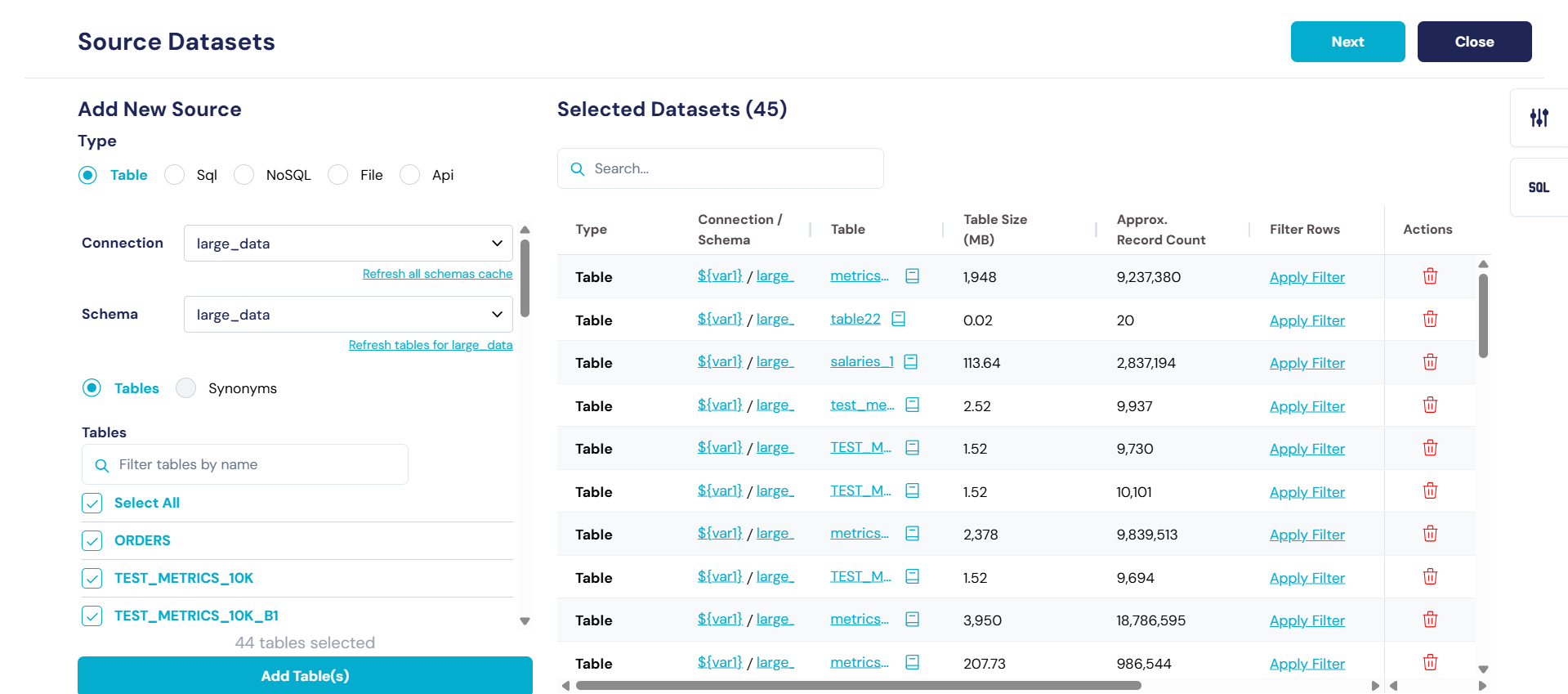
Task: Select the NoSQL source type
Action: tap(243, 175)
